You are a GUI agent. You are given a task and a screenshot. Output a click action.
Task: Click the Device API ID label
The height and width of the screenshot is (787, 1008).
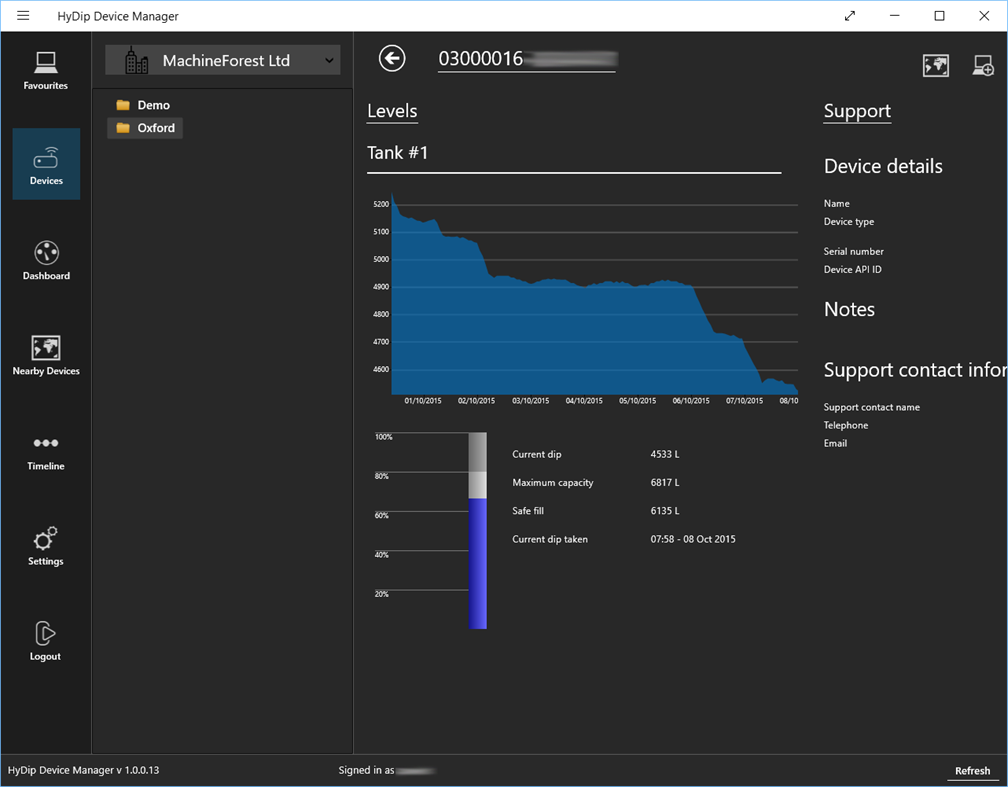click(x=852, y=269)
